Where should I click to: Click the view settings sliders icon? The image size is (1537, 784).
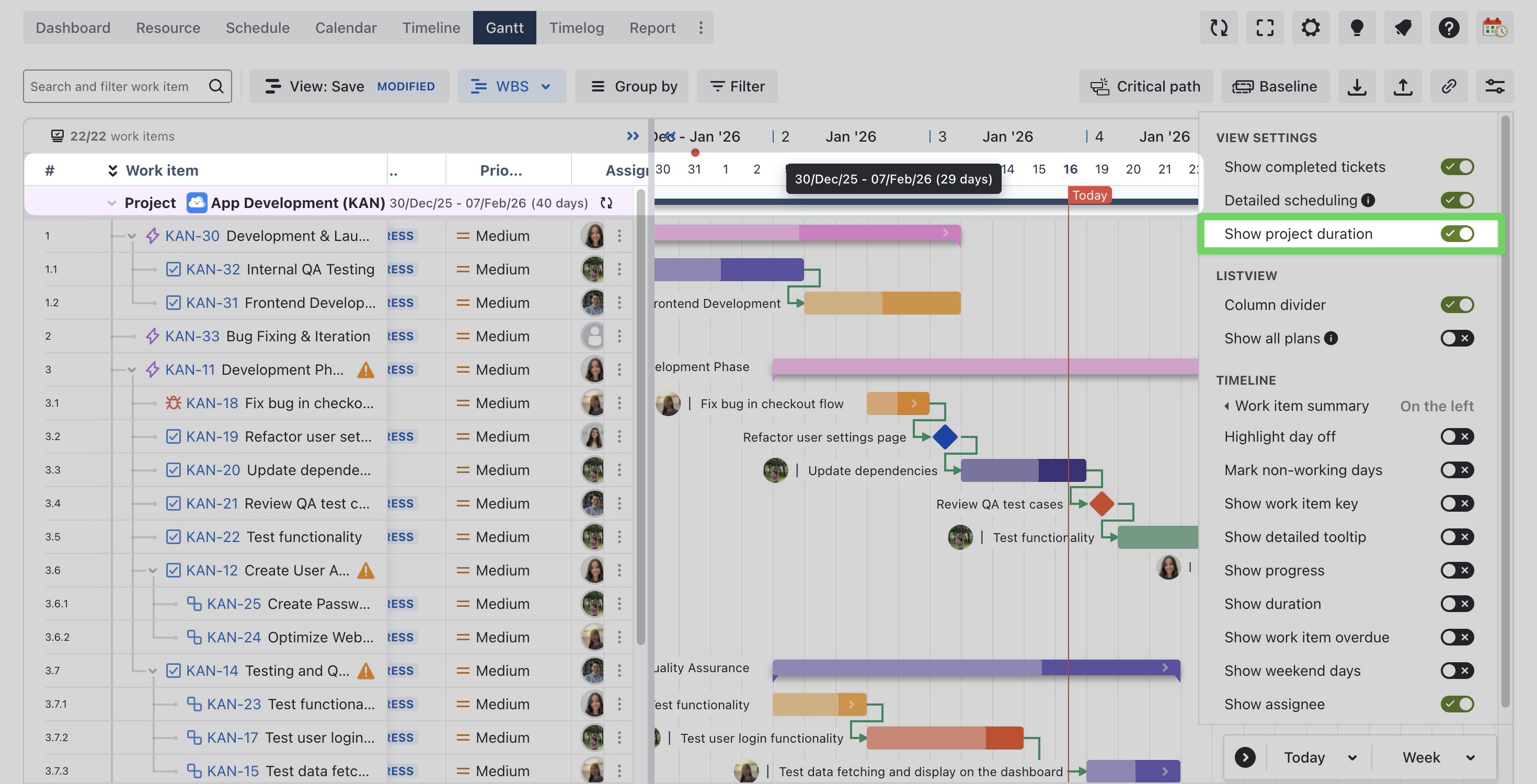pos(1495,87)
